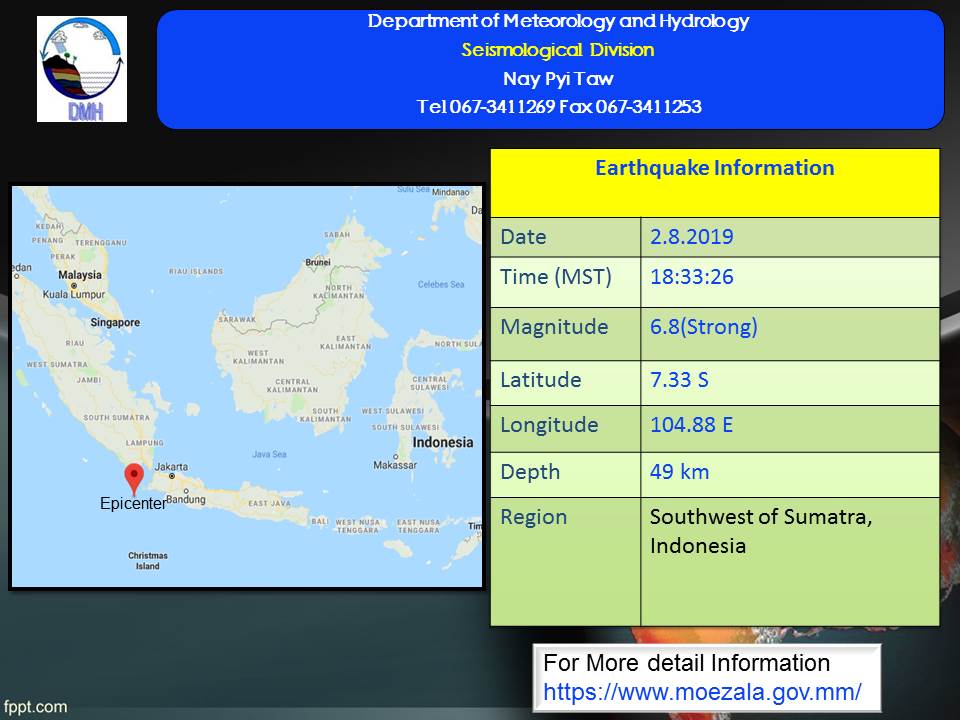Click the 'PENANG' map label
Image resolution: width=960 pixels, height=720 pixels.
coord(48,240)
